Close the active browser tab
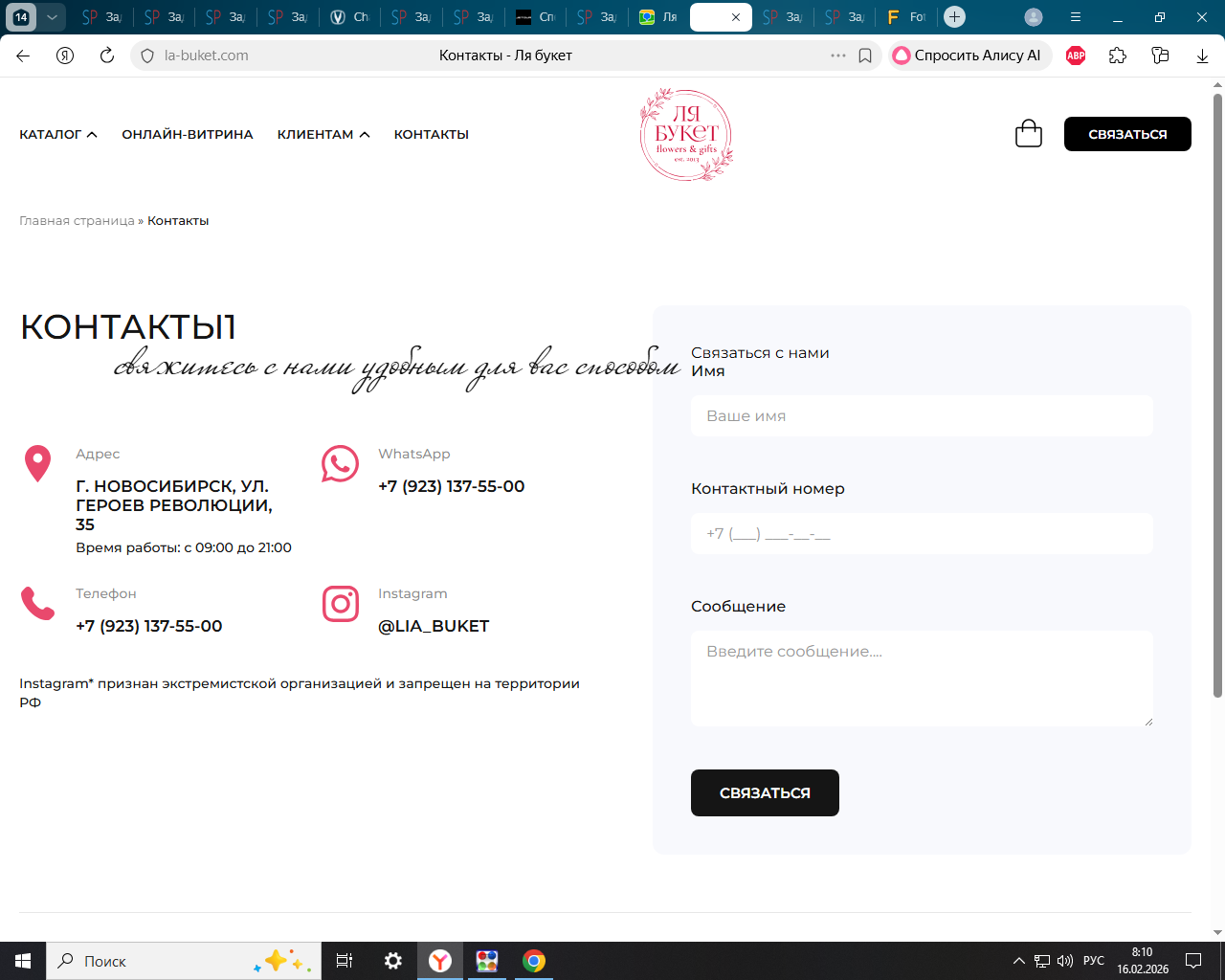The height and width of the screenshot is (980, 1225). pyautogui.click(x=736, y=17)
